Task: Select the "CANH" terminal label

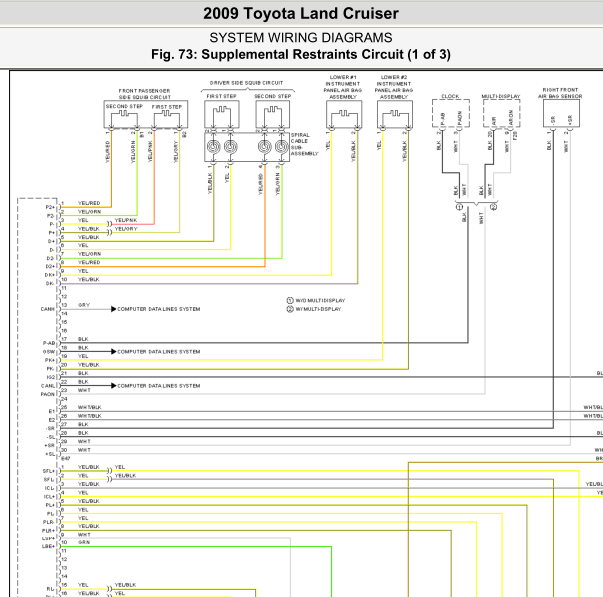Action: coord(48,309)
